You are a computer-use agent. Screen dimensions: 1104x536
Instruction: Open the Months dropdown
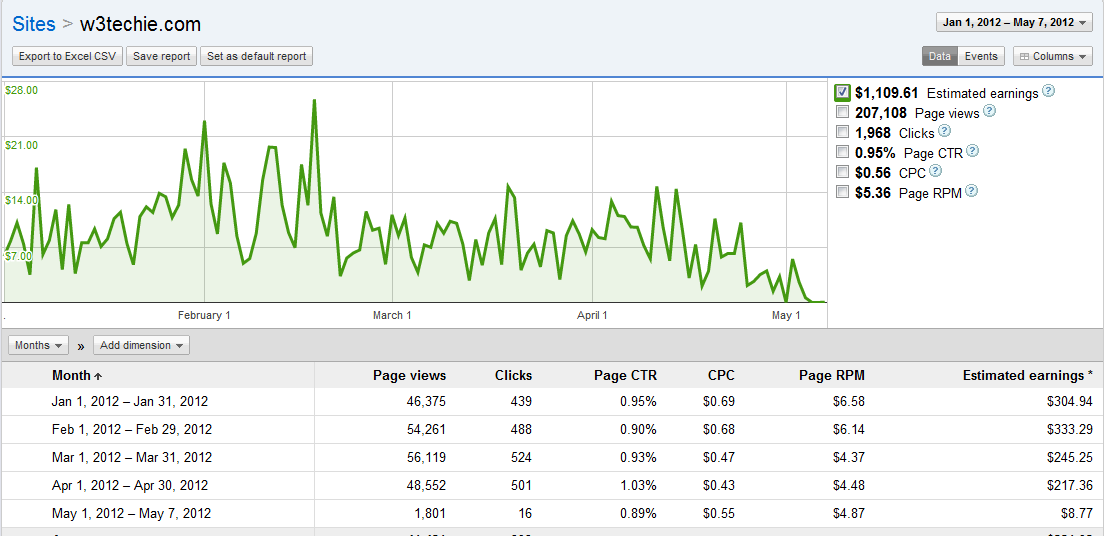tap(39, 346)
